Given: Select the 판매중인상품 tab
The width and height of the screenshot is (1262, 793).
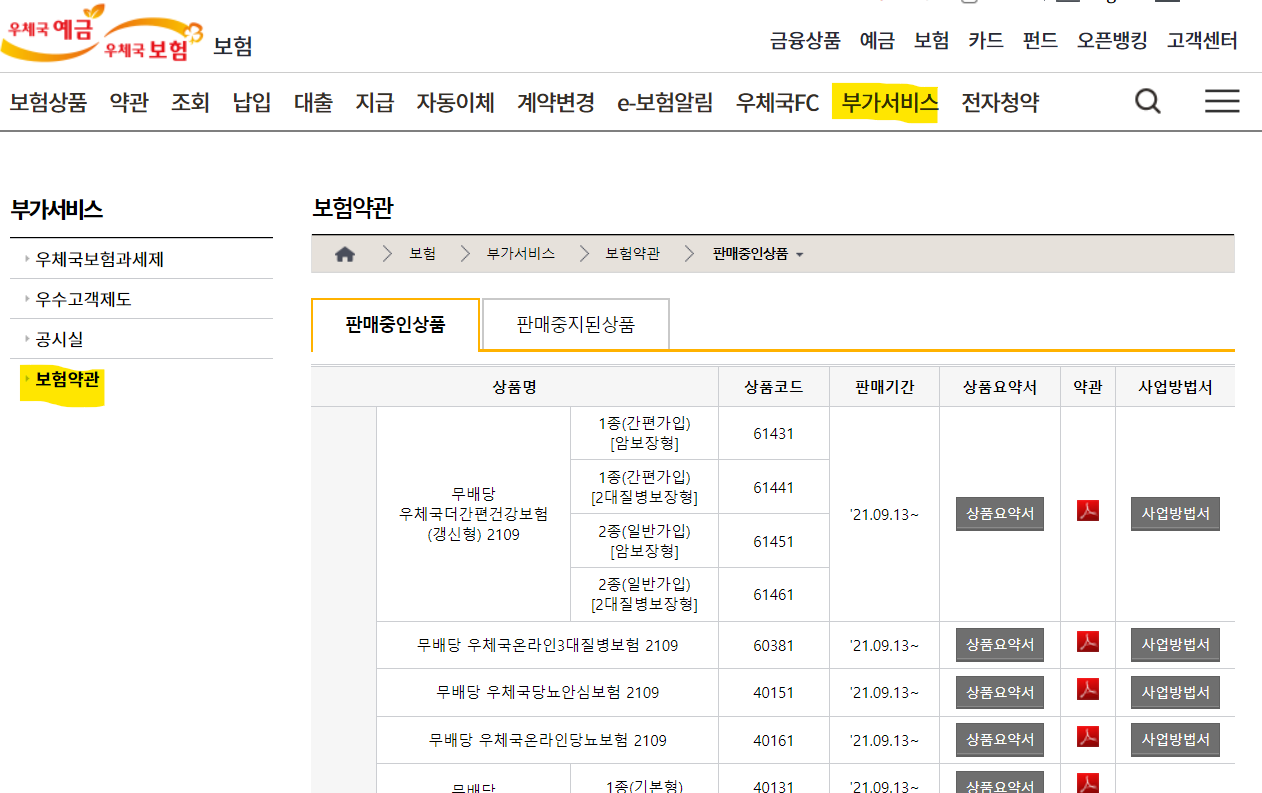Looking at the screenshot, I should (x=395, y=324).
